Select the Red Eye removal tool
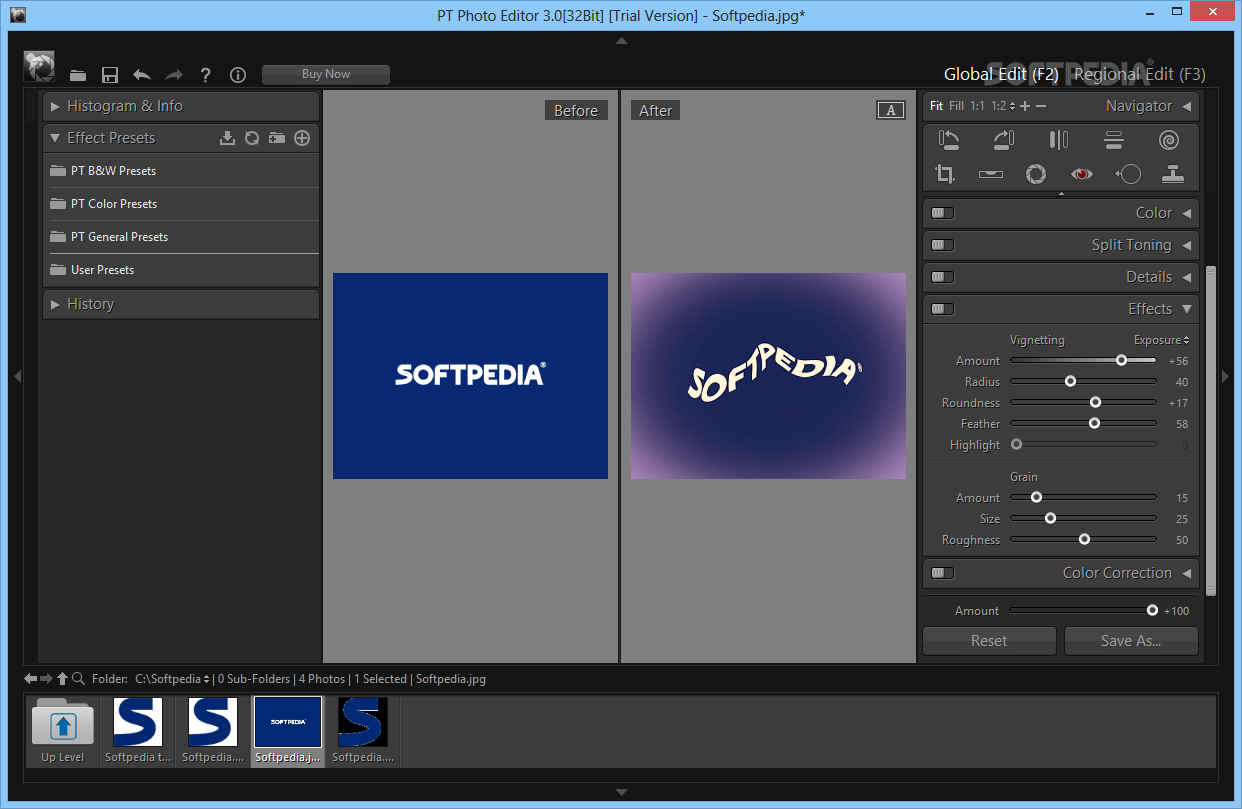This screenshot has width=1242, height=809. 1082,174
